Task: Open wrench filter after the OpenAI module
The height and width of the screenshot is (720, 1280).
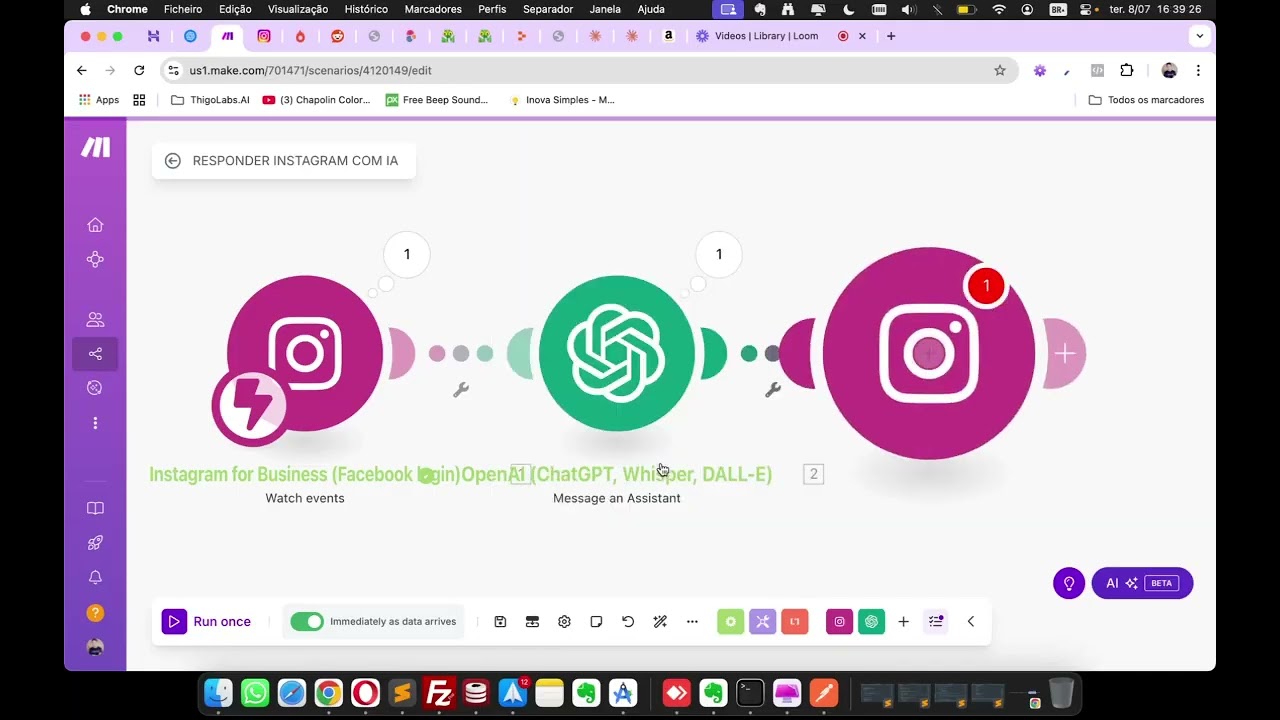Action: tap(773, 390)
